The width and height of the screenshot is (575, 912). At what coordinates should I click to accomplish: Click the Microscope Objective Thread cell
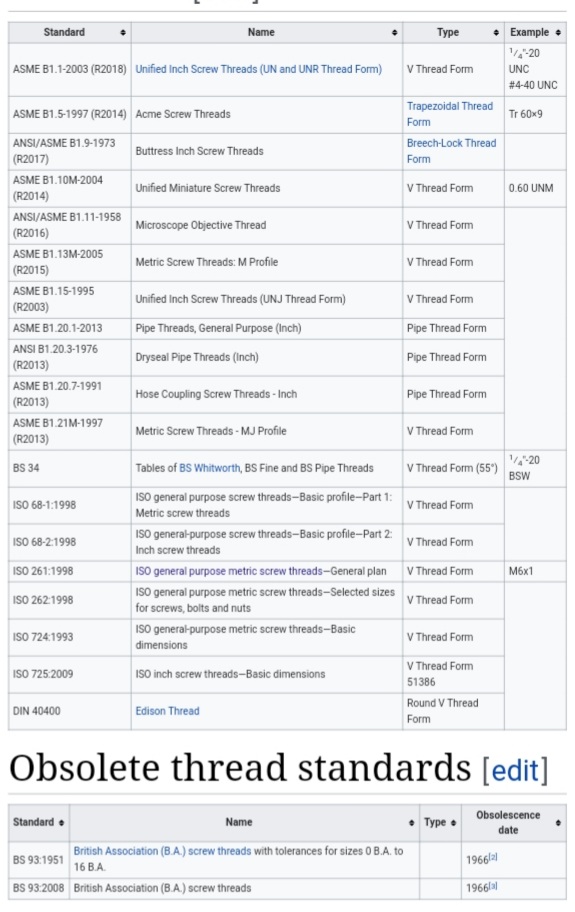(x=267, y=226)
